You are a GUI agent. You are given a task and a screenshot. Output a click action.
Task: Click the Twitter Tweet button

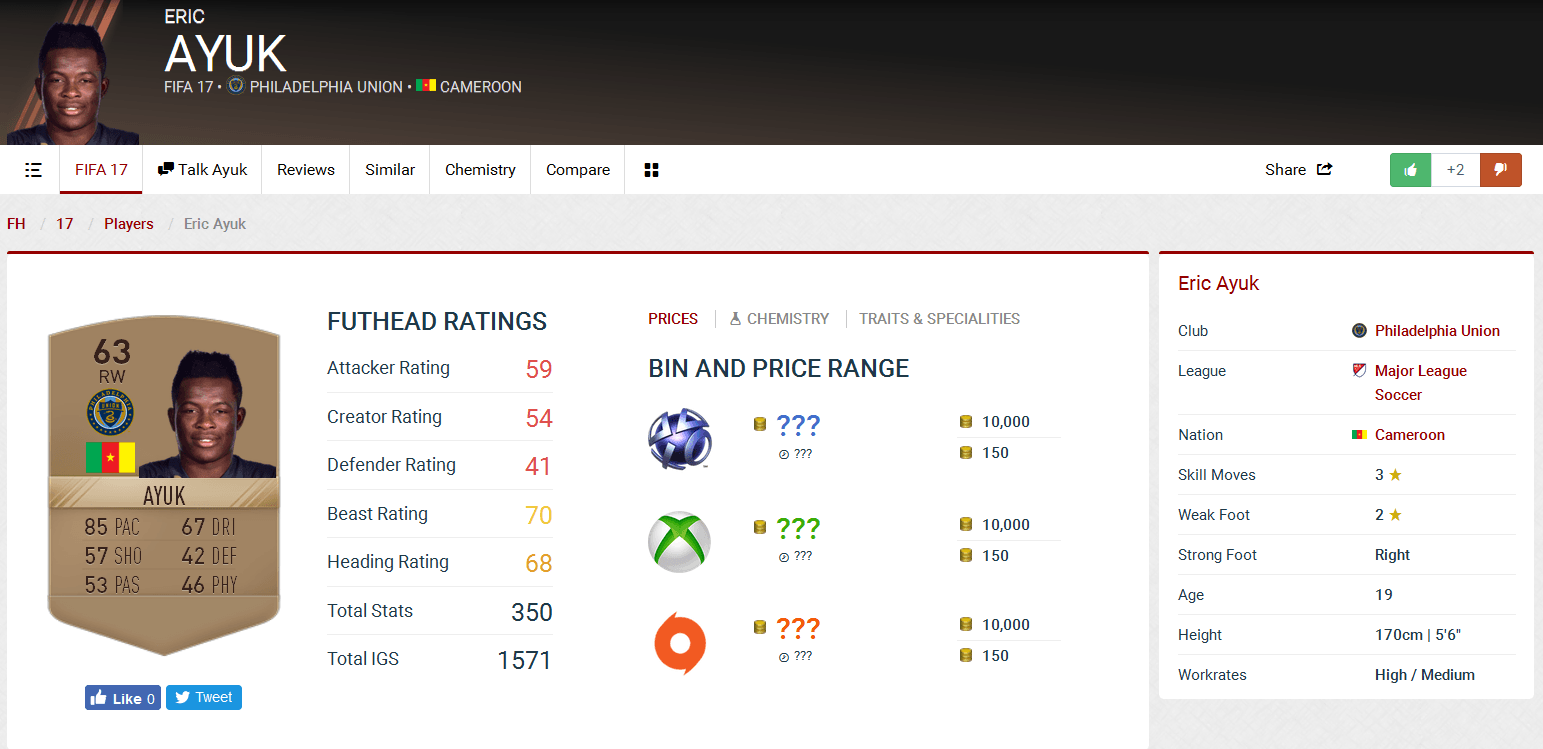pyautogui.click(x=204, y=697)
